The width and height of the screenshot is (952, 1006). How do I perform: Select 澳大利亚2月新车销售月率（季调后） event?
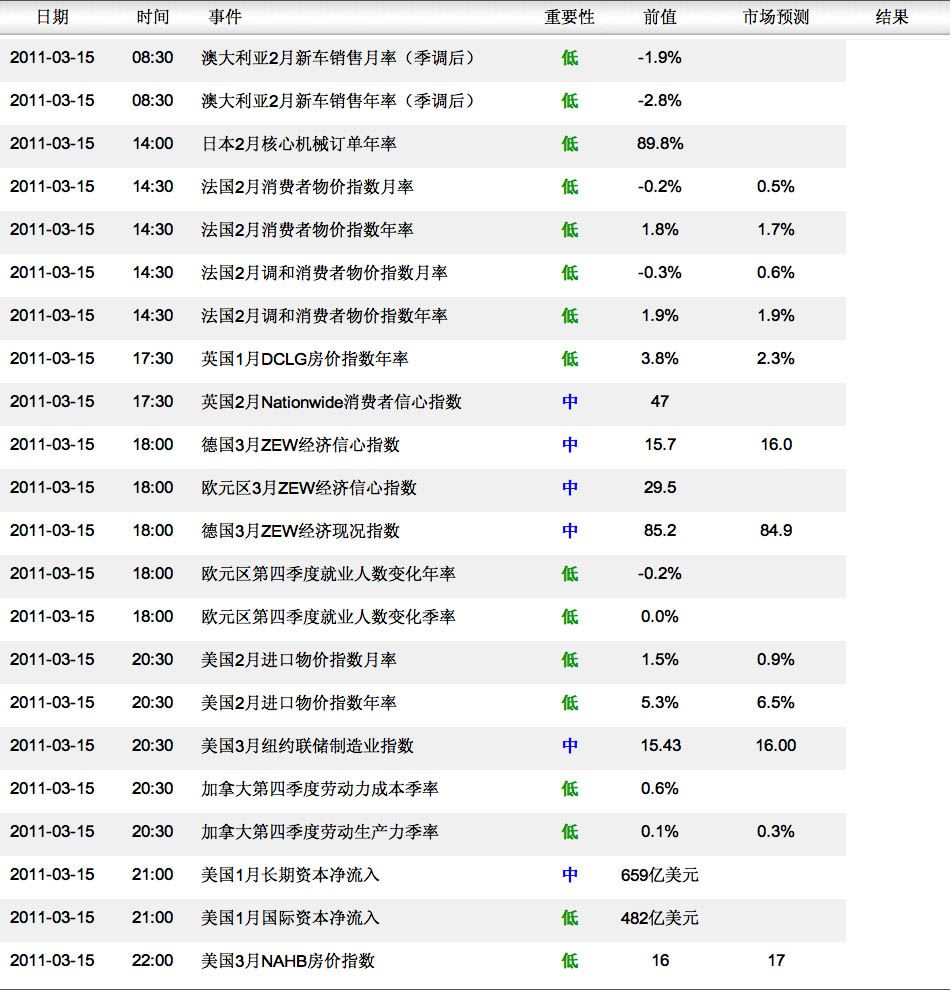[x=341, y=58]
